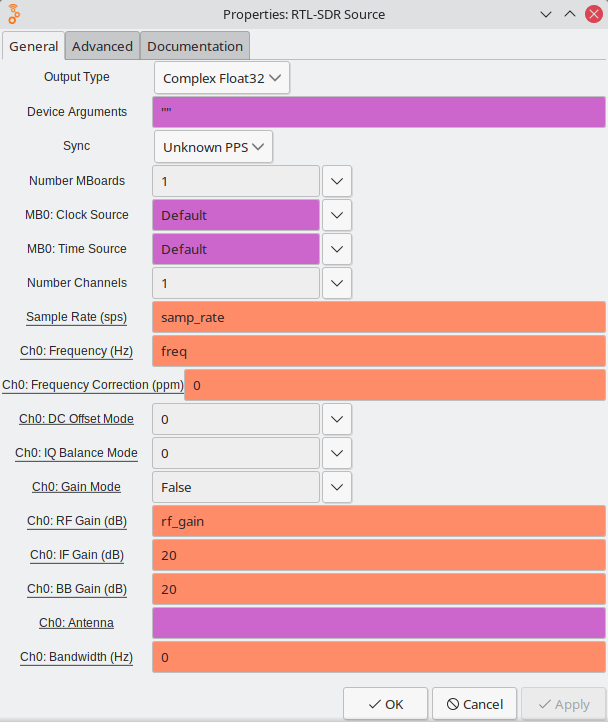The height and width of the screenshot is (722, 608).
Task: Focus the Ch0: Frequency field
Action: 379,351
